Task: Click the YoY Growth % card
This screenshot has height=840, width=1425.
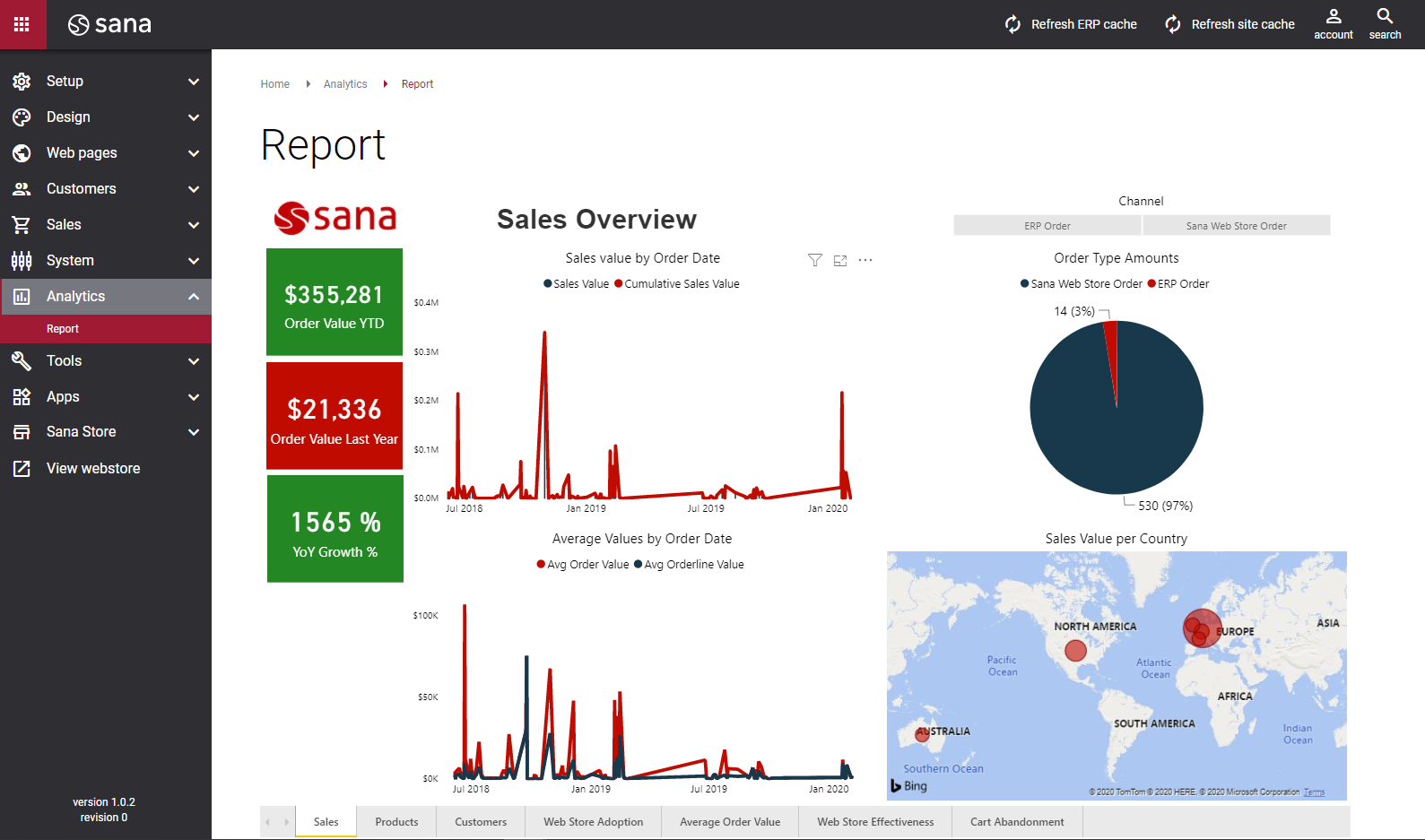Action: click(335, 529)
